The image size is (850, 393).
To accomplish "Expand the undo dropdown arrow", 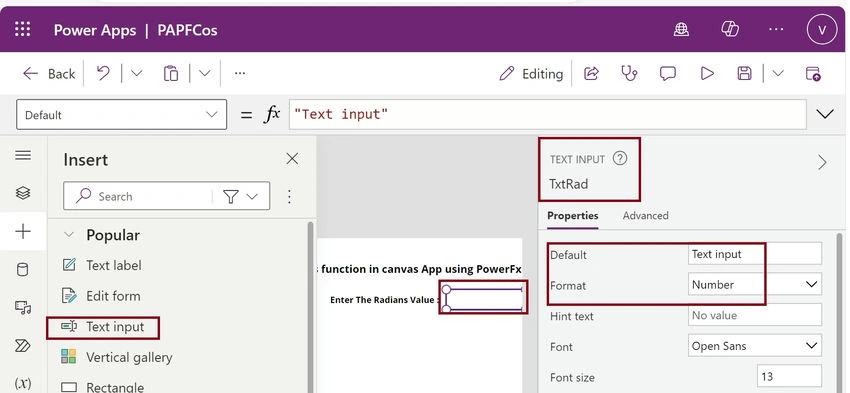I will click(x=136, y=73).
